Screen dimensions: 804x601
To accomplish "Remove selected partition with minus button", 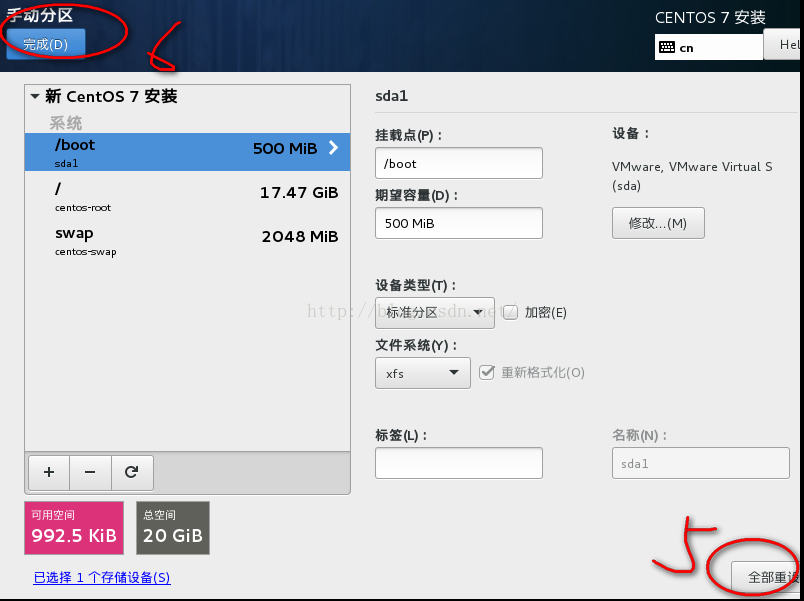I will (x=90, y=472).
